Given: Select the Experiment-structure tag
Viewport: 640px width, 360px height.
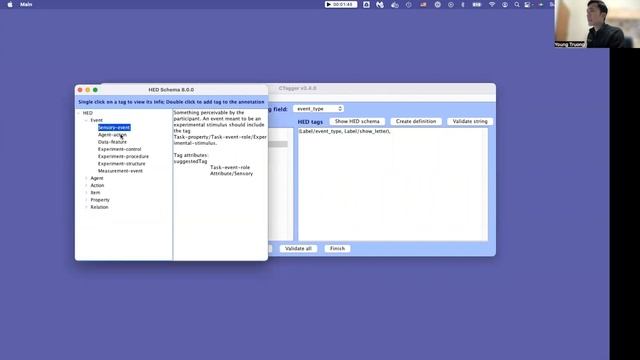Looking at the screenshot, I should point(122,164).
